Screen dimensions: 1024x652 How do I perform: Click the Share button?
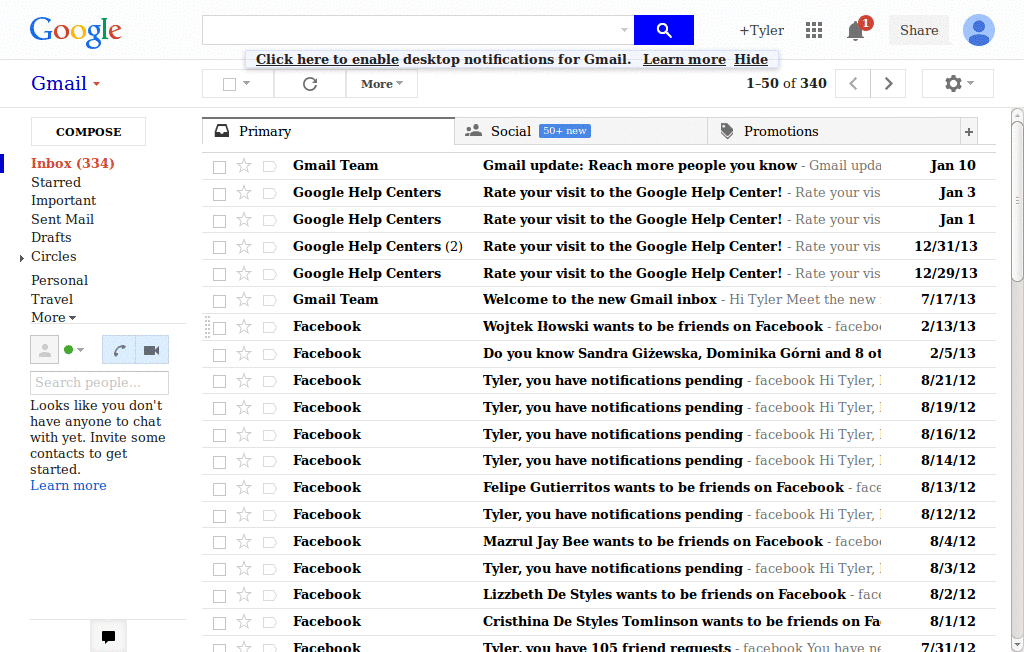(919, 30)
